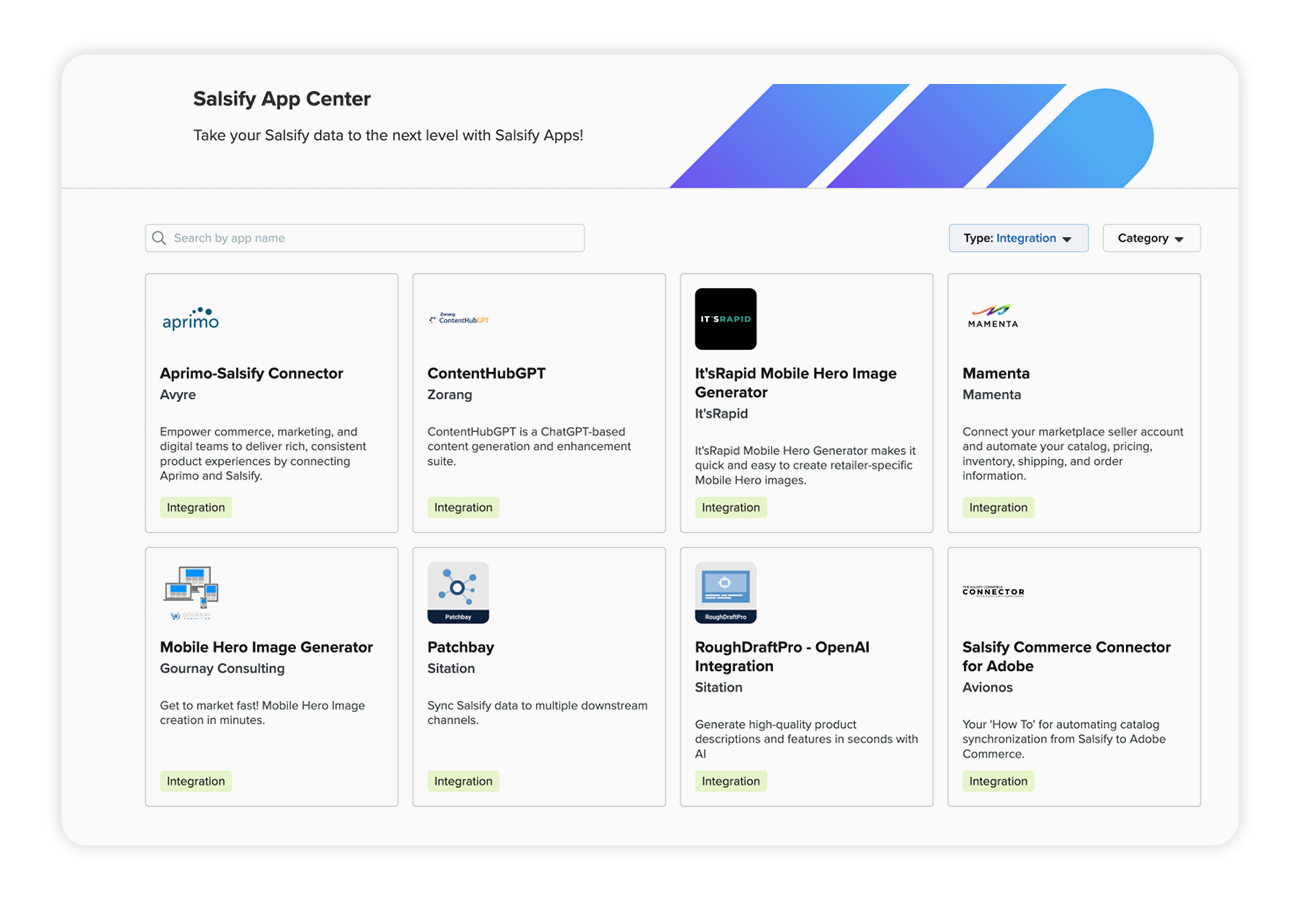Screen dimensions: 1300x900
Task: Click Integration tag on It'sRapid card
Action: point(731,507)
